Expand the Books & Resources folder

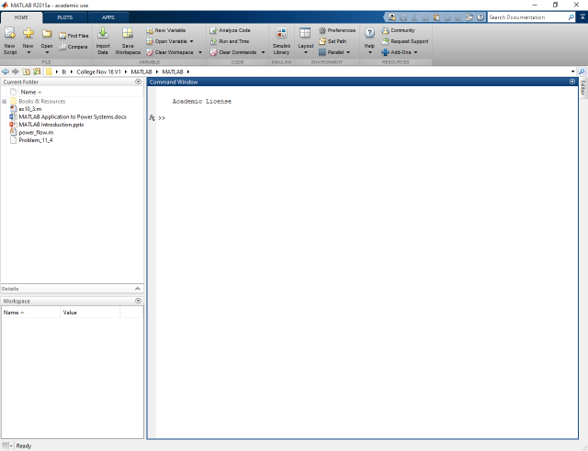click(x=4, y=102)
